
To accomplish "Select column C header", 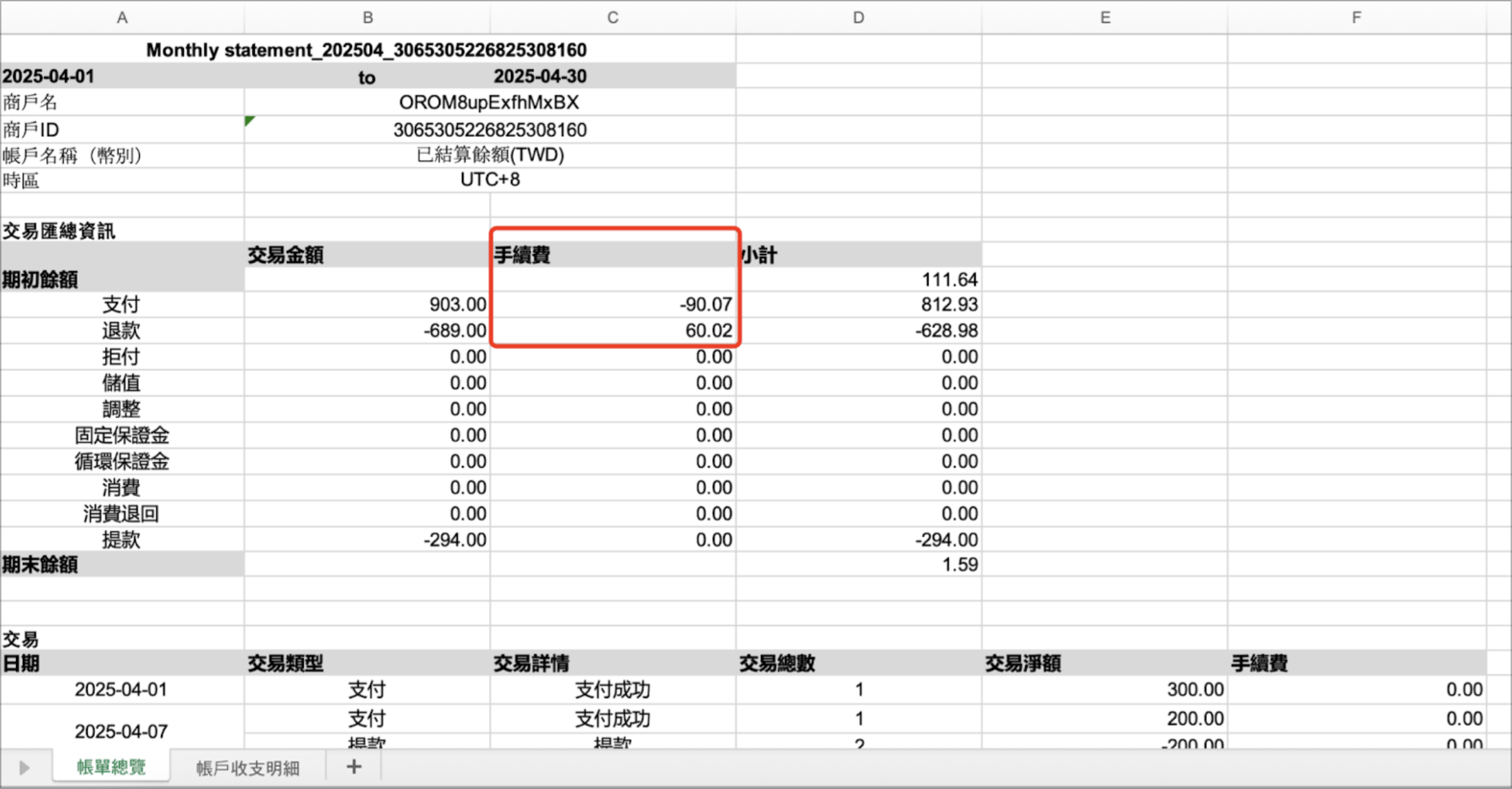I will [x=613, y=18].
